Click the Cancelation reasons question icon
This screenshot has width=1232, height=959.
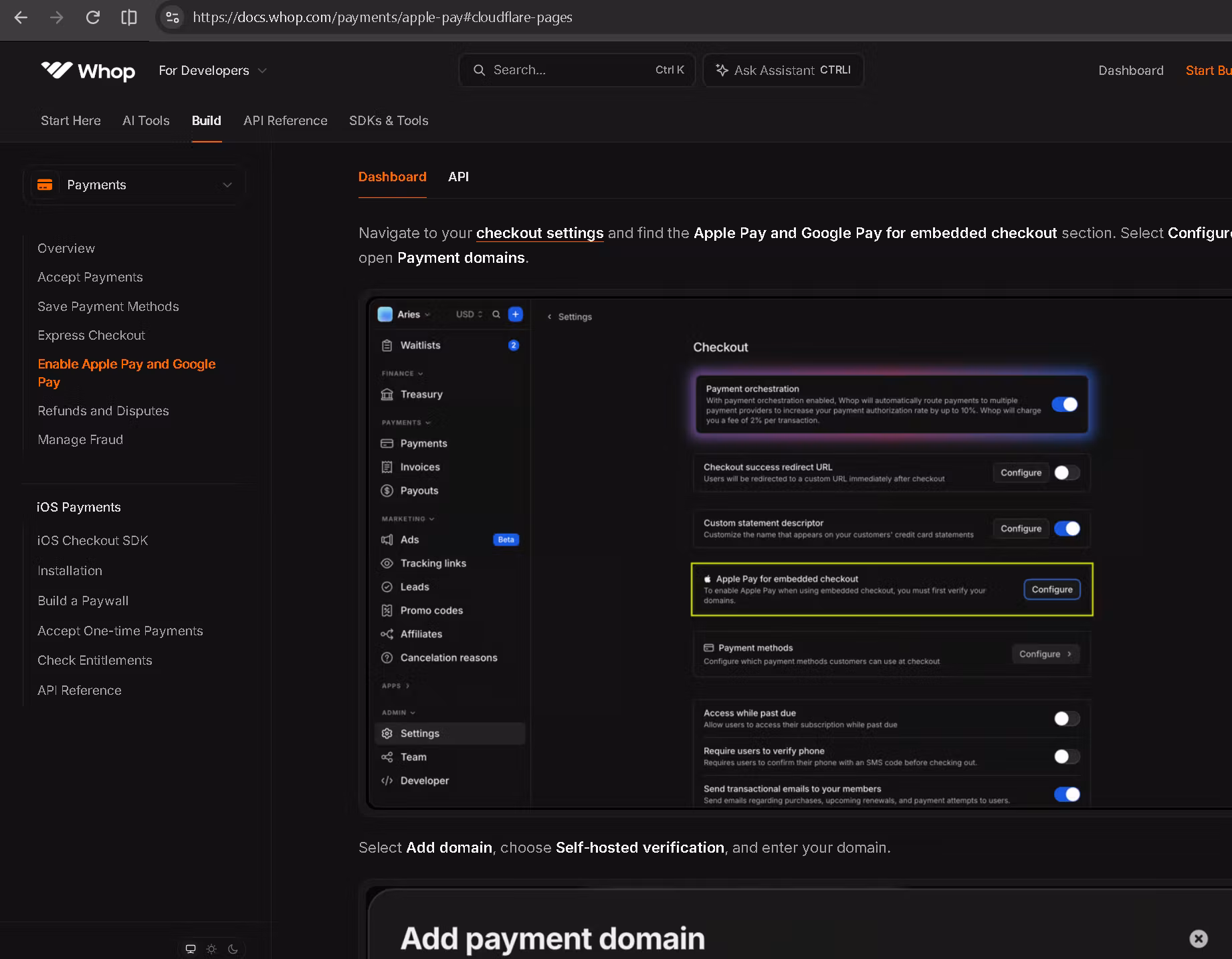coord(387,657)
